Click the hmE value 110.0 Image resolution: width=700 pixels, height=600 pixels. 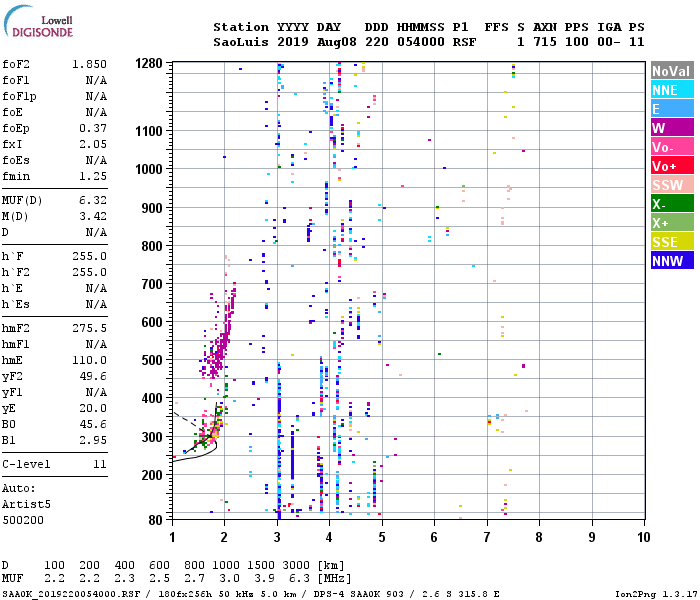(x=89, y=360)
